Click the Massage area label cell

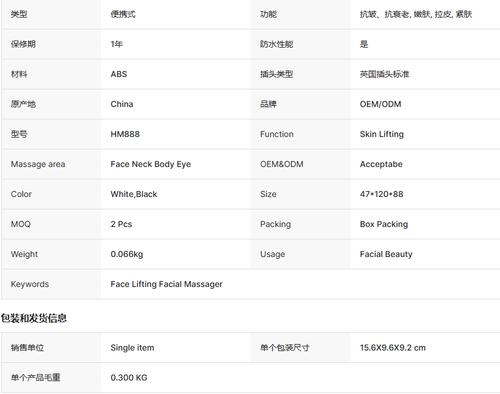[x=51, y=164]
